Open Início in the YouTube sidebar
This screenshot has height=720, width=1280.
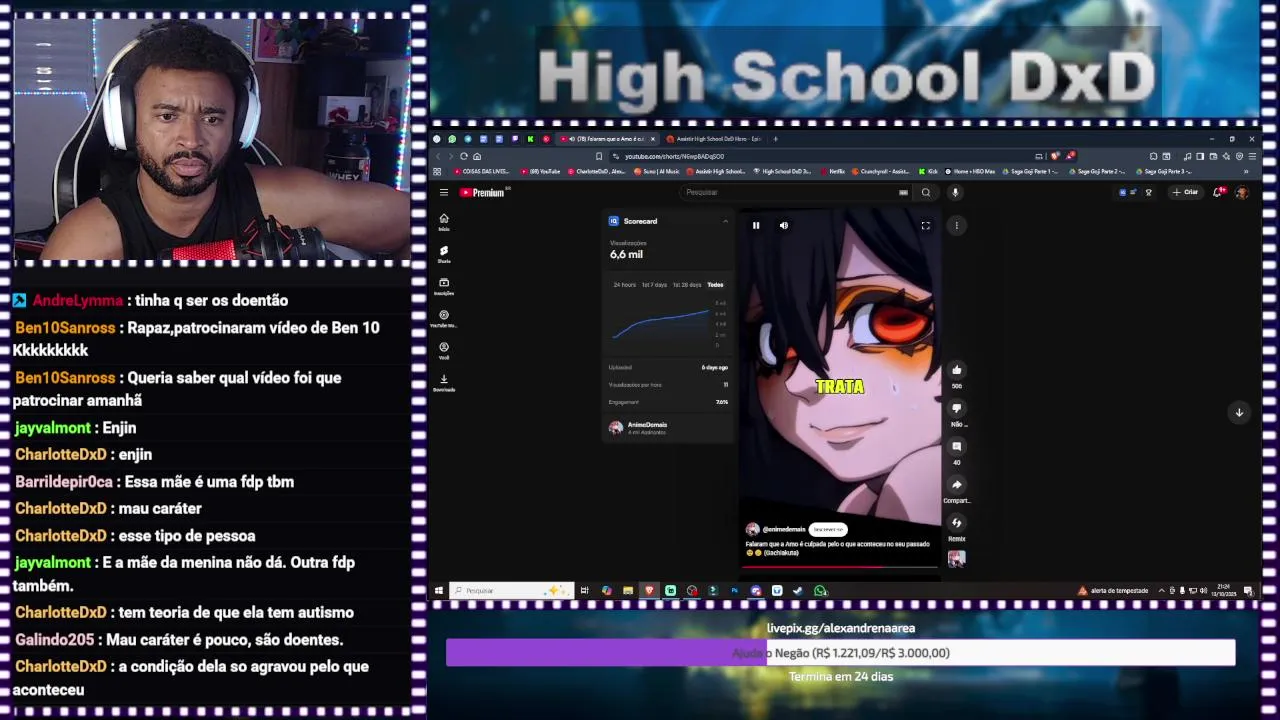tap(444, 222)
